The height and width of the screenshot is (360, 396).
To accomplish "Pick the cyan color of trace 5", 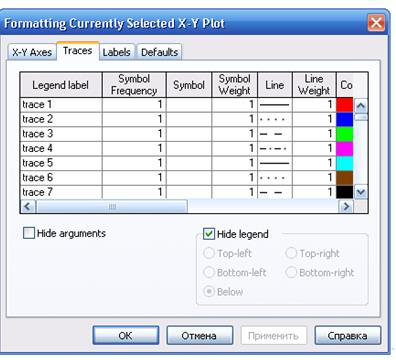I will 345,163.
